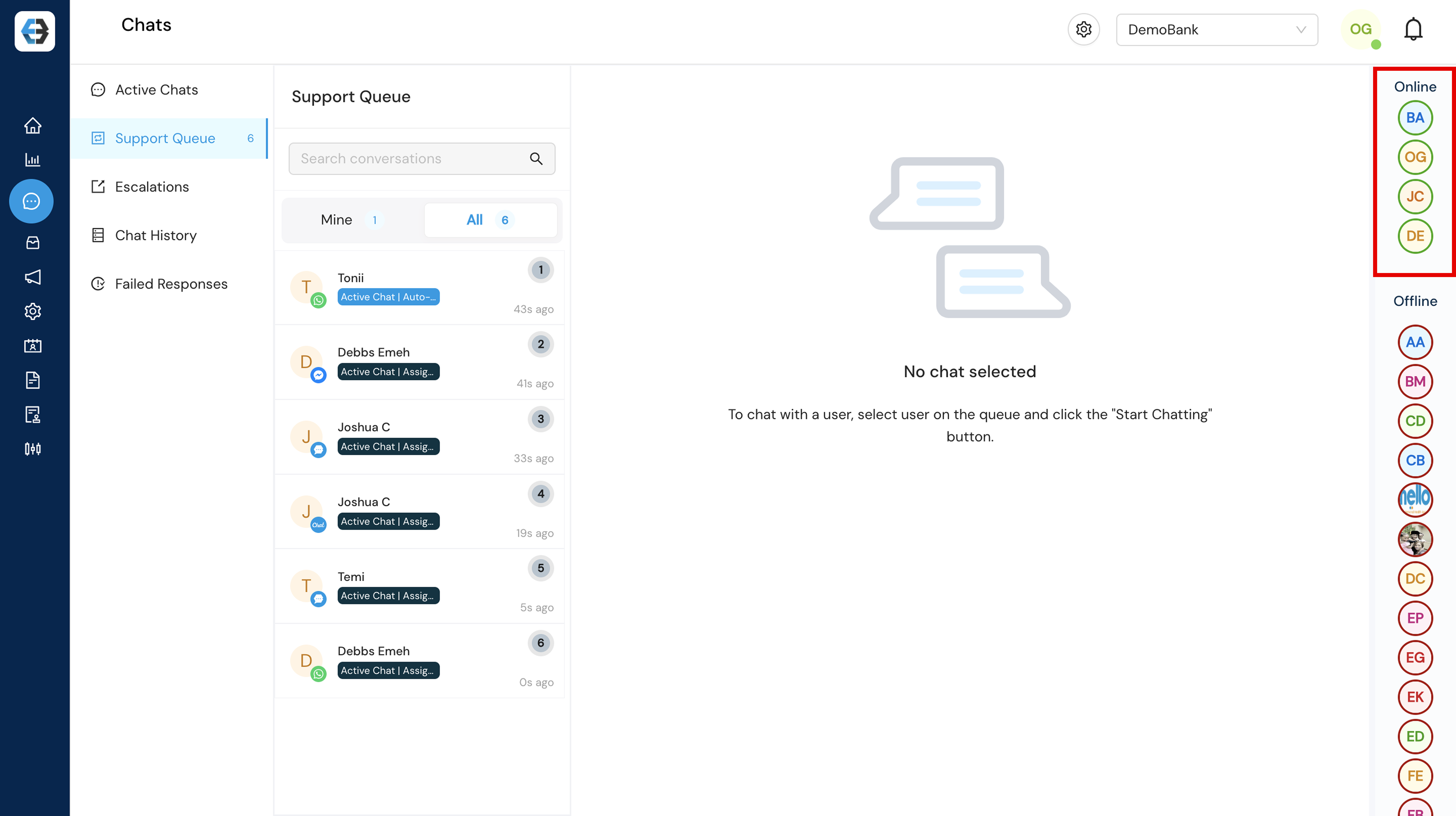Open Tonii's chat in the queue
1456x816 pixels.
419,288
